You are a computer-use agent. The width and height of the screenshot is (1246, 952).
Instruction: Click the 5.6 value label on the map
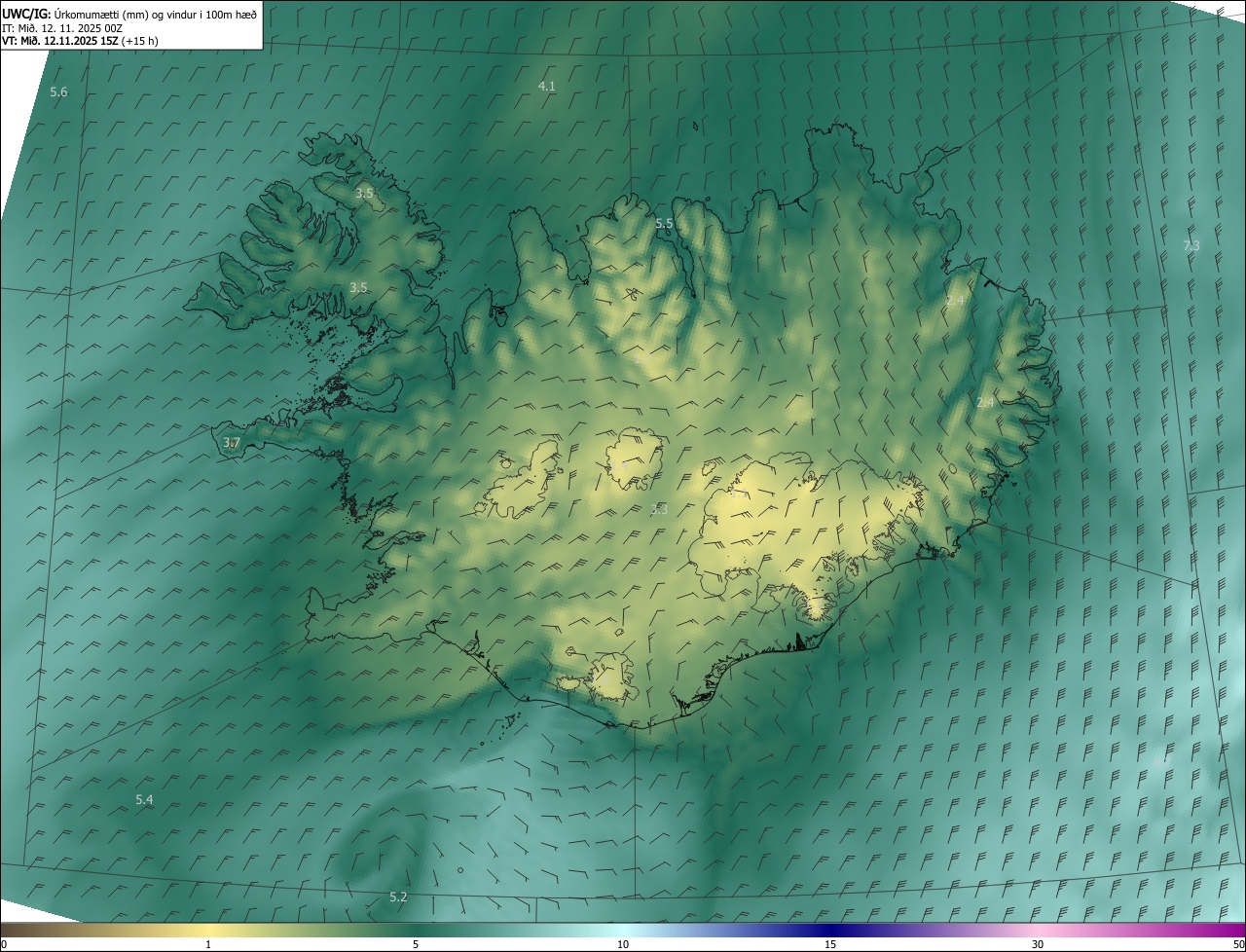[58, 92]
